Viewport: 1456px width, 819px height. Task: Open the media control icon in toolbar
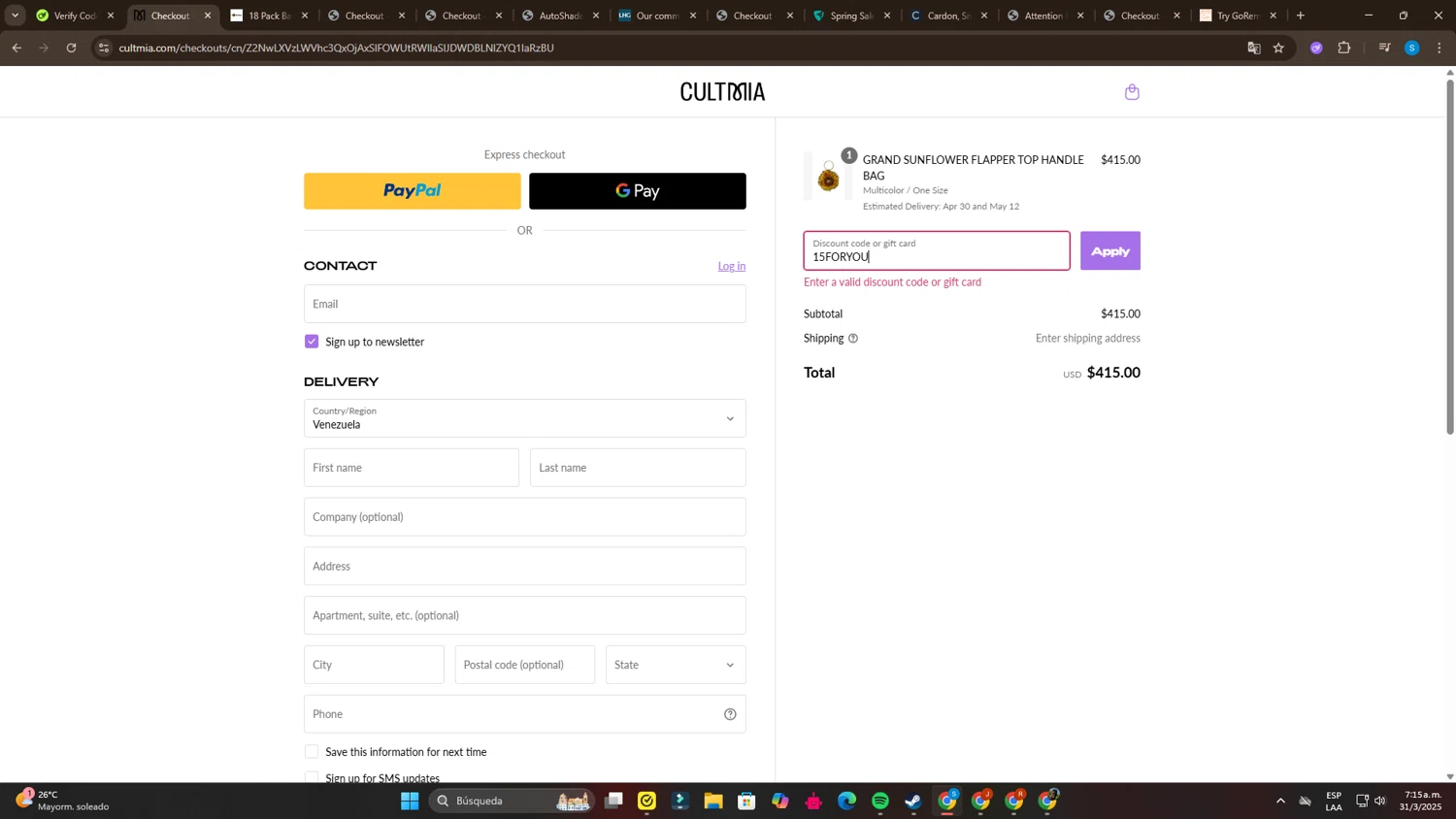1385,48
